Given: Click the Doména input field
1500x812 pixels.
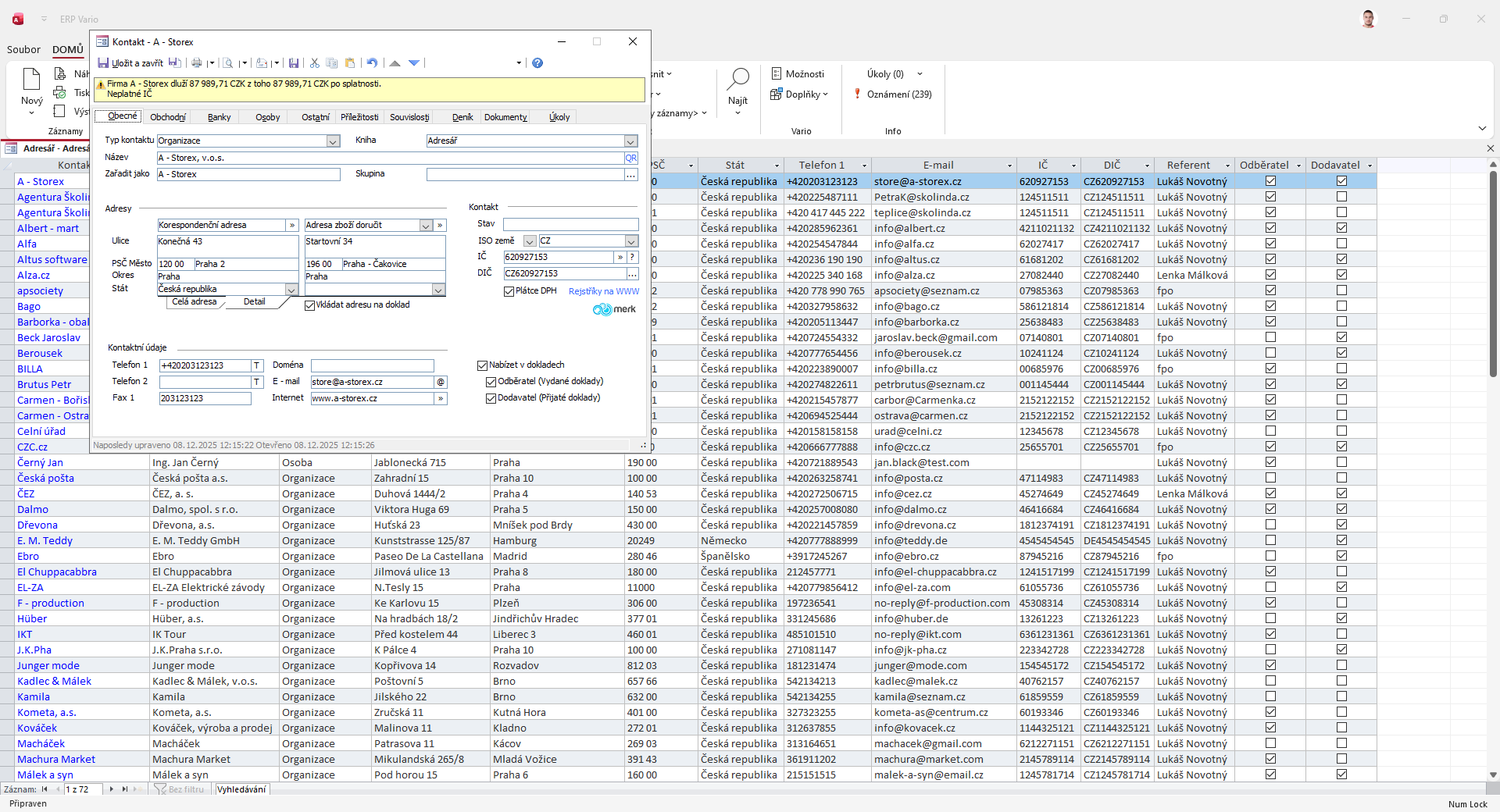Looking at the screenshot, I should click(x=373, y=365).
